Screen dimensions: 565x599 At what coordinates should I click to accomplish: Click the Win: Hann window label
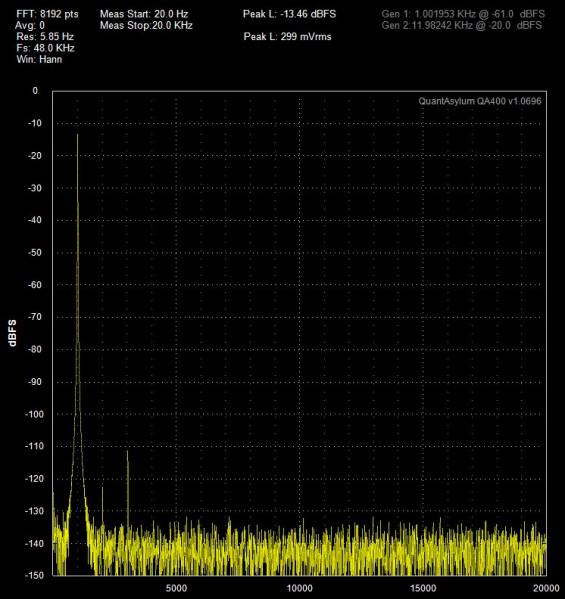click(39, 60)
